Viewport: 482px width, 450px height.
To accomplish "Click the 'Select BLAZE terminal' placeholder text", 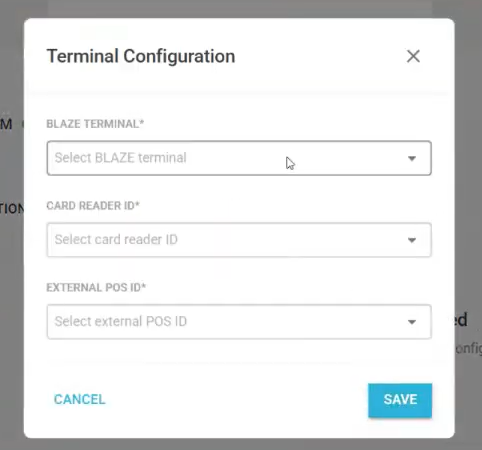I will [120, 158].
